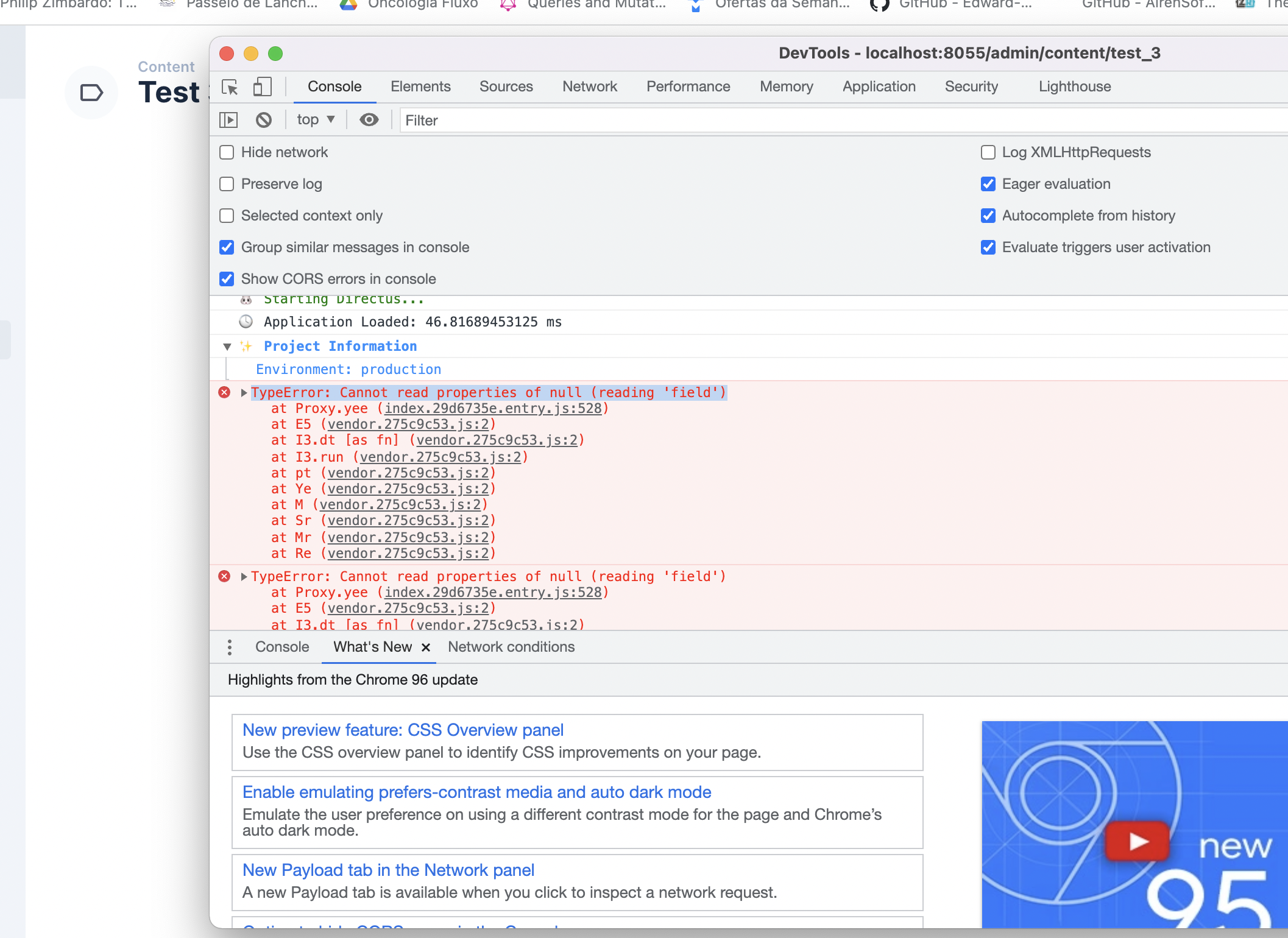Check Selected context only
Viewport: 1288px width, 938px height.
tap(227, 216)
